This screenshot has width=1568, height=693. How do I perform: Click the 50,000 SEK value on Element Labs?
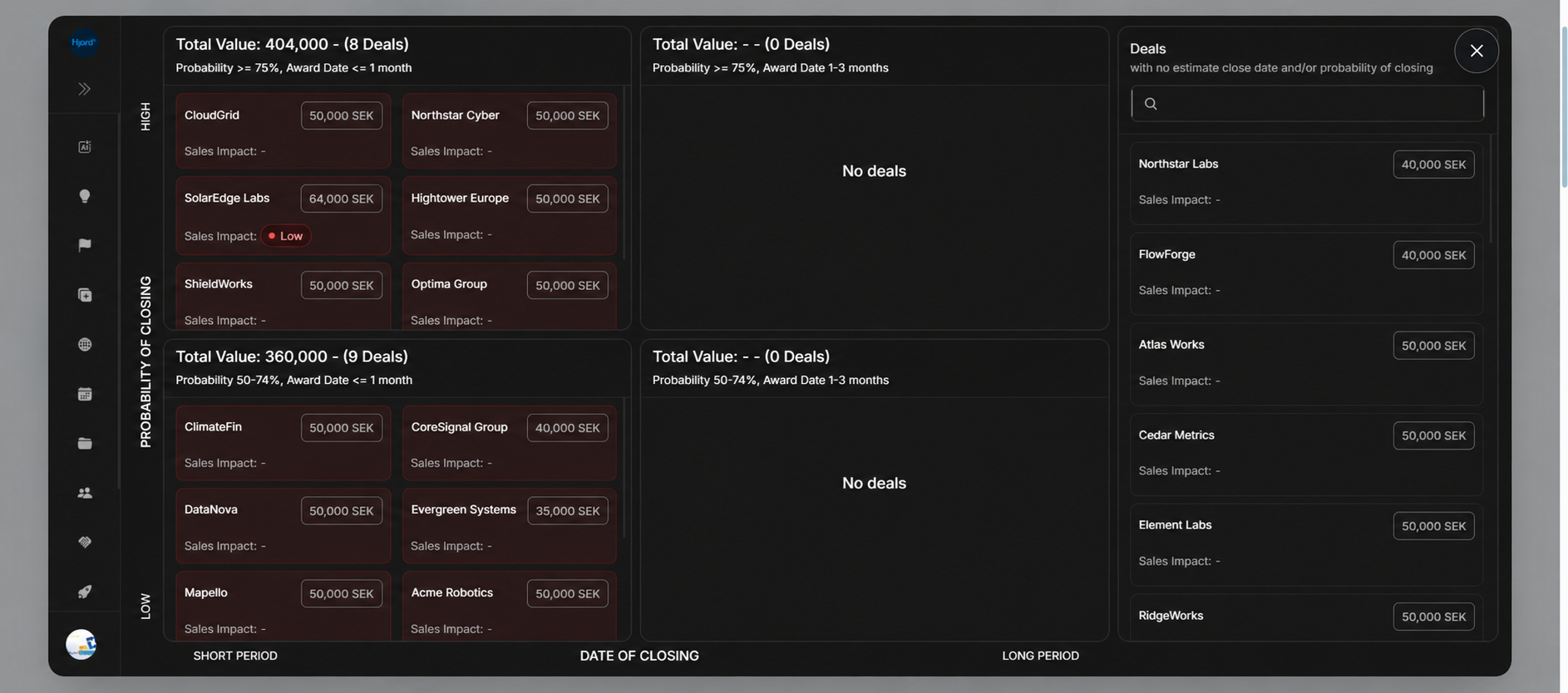point(1434,526)
